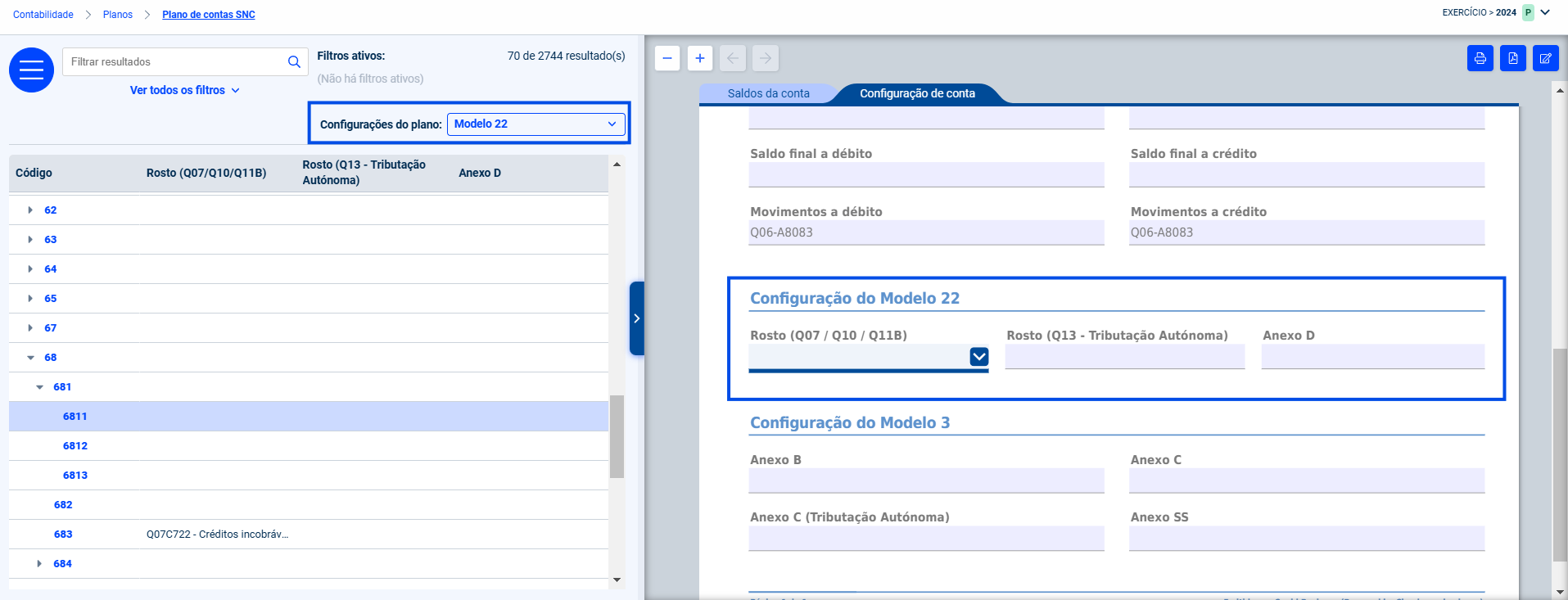The width and height of the screenshot is (1568, 600).
Task: Open Contabilidade breadcrumb
Action: coord(43,15)
